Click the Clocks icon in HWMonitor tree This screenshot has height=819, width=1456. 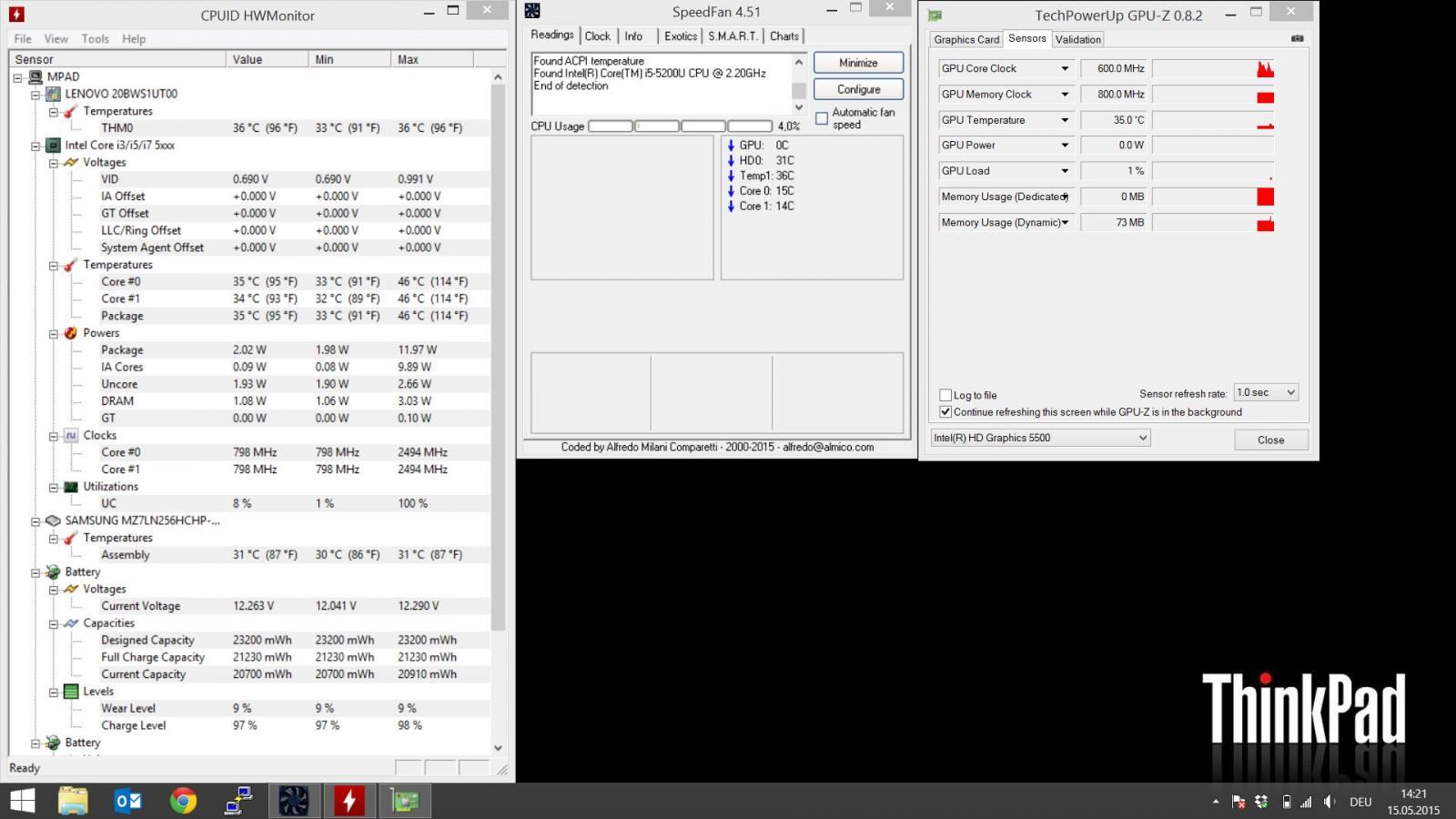71,436
